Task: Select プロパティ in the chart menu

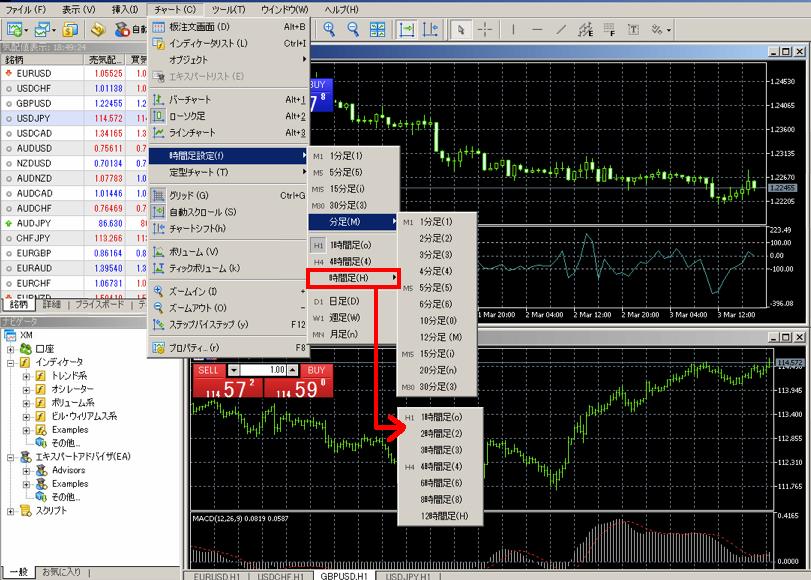Action: tap(230, 348)
